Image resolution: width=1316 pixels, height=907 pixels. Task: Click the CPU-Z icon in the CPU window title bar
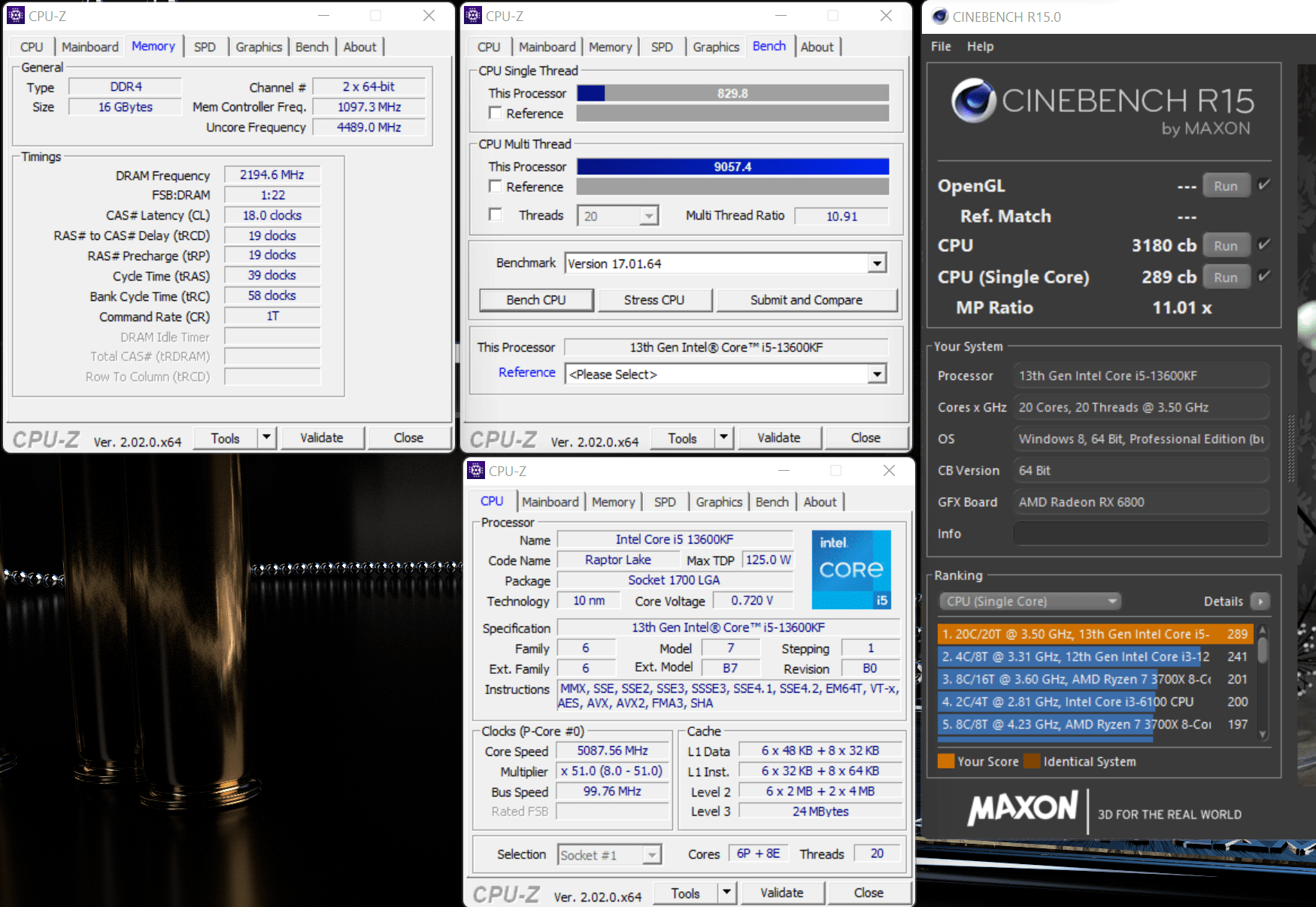tap(476, 471)
